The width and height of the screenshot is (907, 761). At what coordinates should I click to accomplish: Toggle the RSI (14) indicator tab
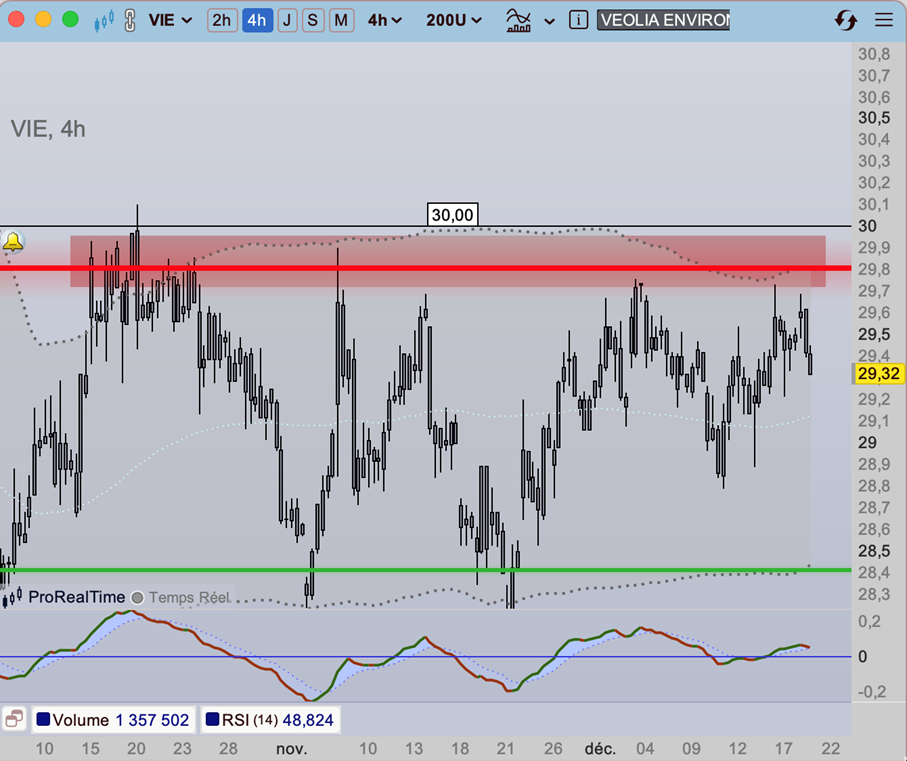coord(271,719)
